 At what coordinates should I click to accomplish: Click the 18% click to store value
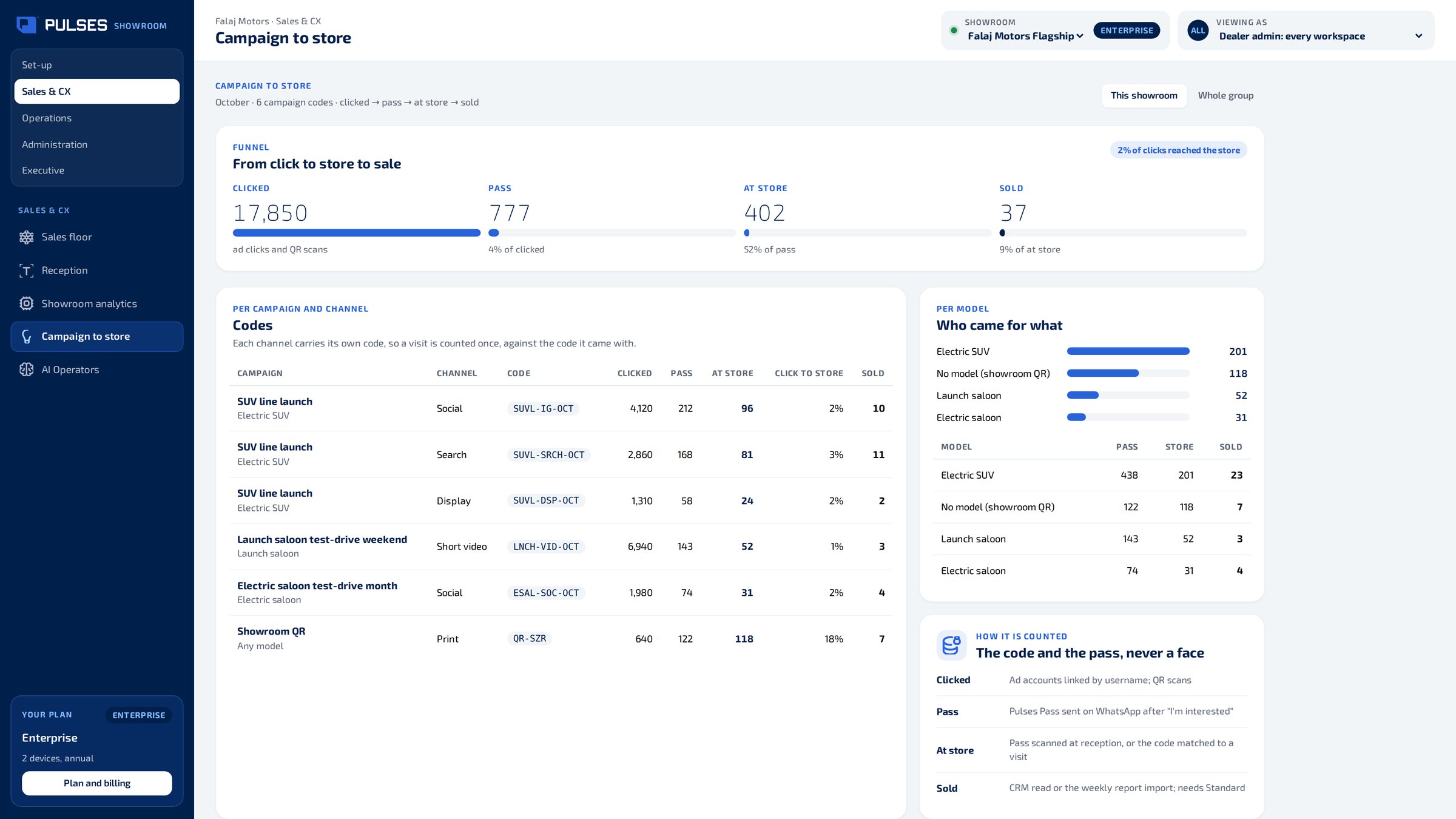[834, 639]
